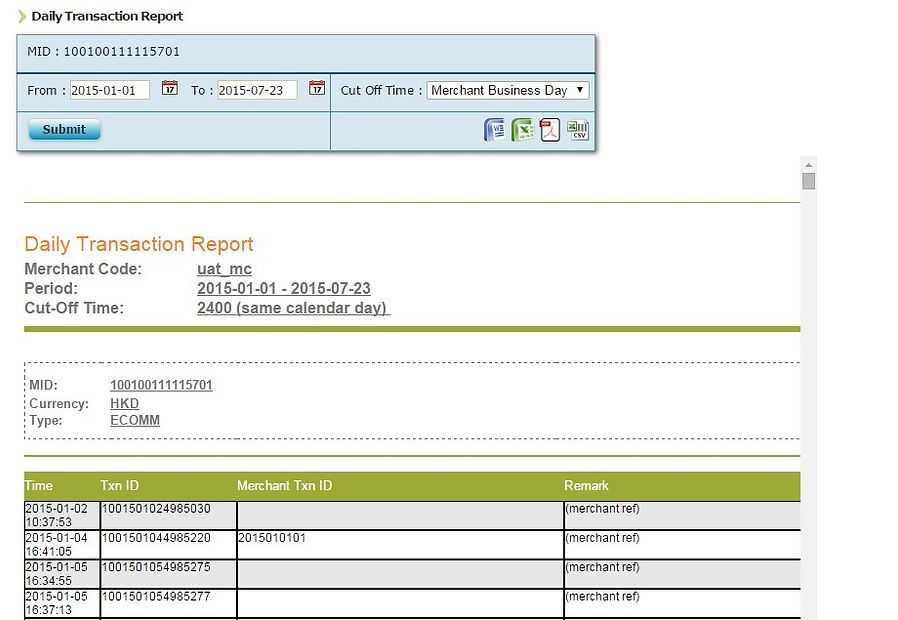Click time cell 2015-01-05 16:37:13
This screenshot has width=898, height=620.
[x=62, y=603]
